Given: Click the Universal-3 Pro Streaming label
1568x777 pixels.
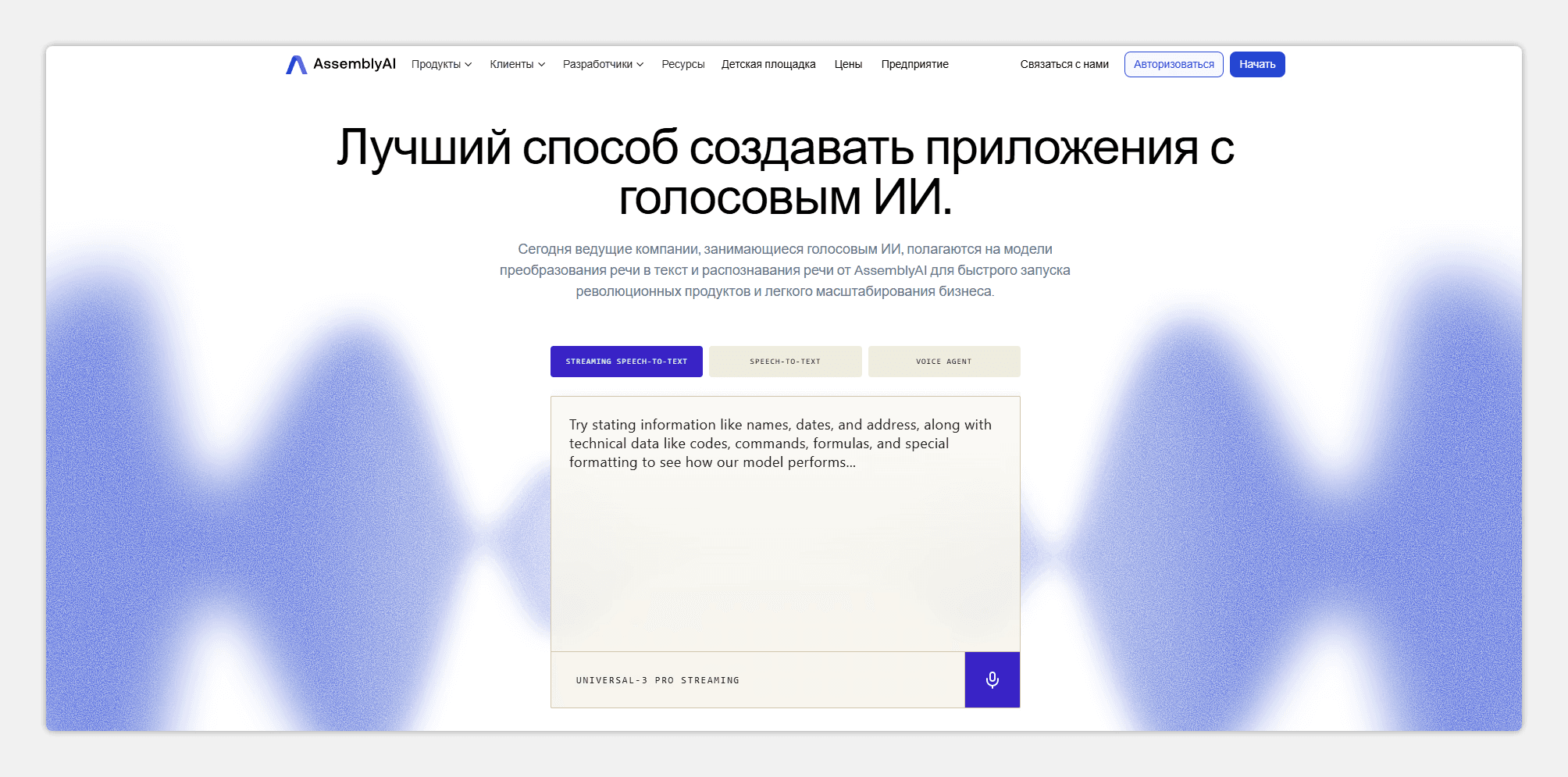Looking at the screenshot, I should (x=657, y=680).
